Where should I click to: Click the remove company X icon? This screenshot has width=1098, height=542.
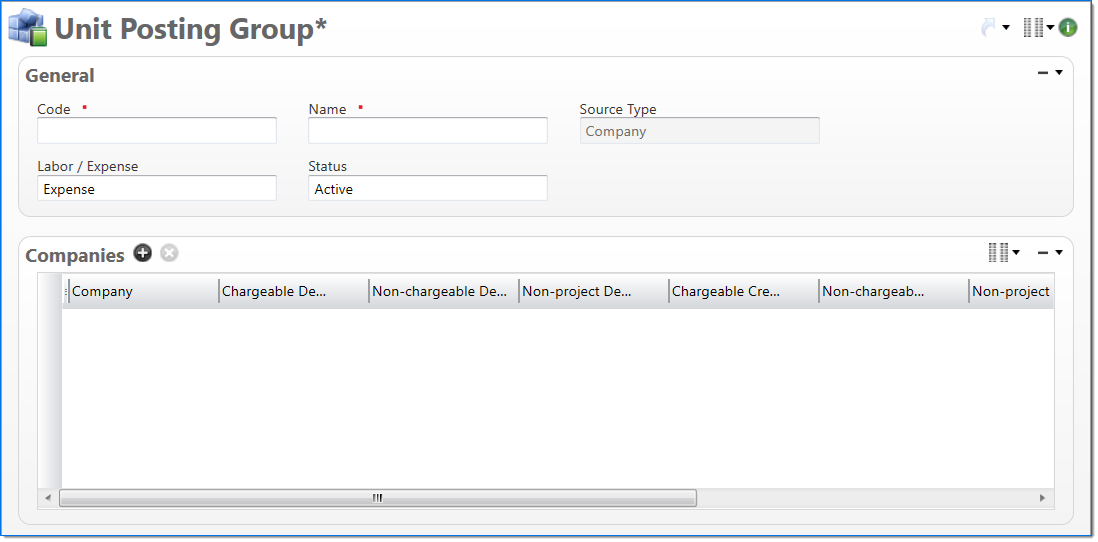coord(169,253)
